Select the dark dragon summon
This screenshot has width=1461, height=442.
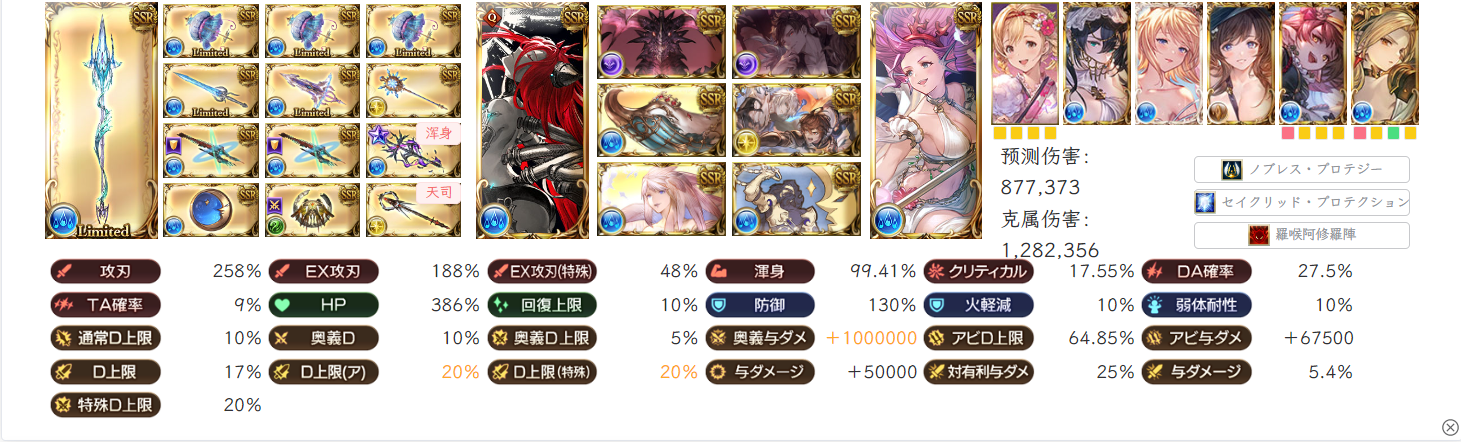[661, 42]
